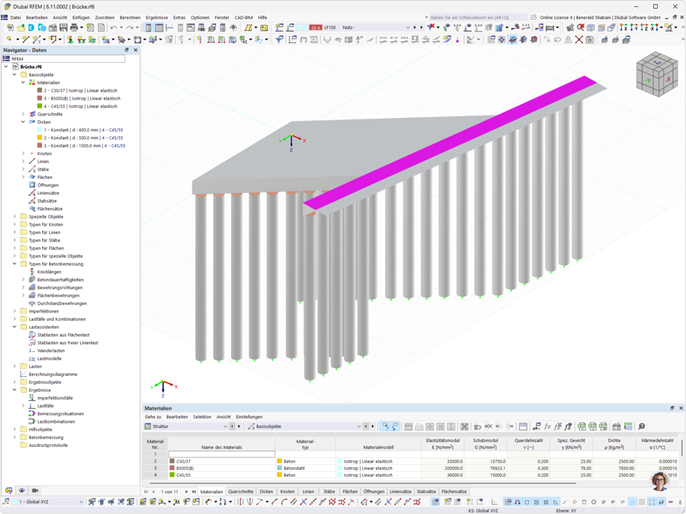Expand the Querschnitte tree node

pyautogui.click(x=23, y=114)
